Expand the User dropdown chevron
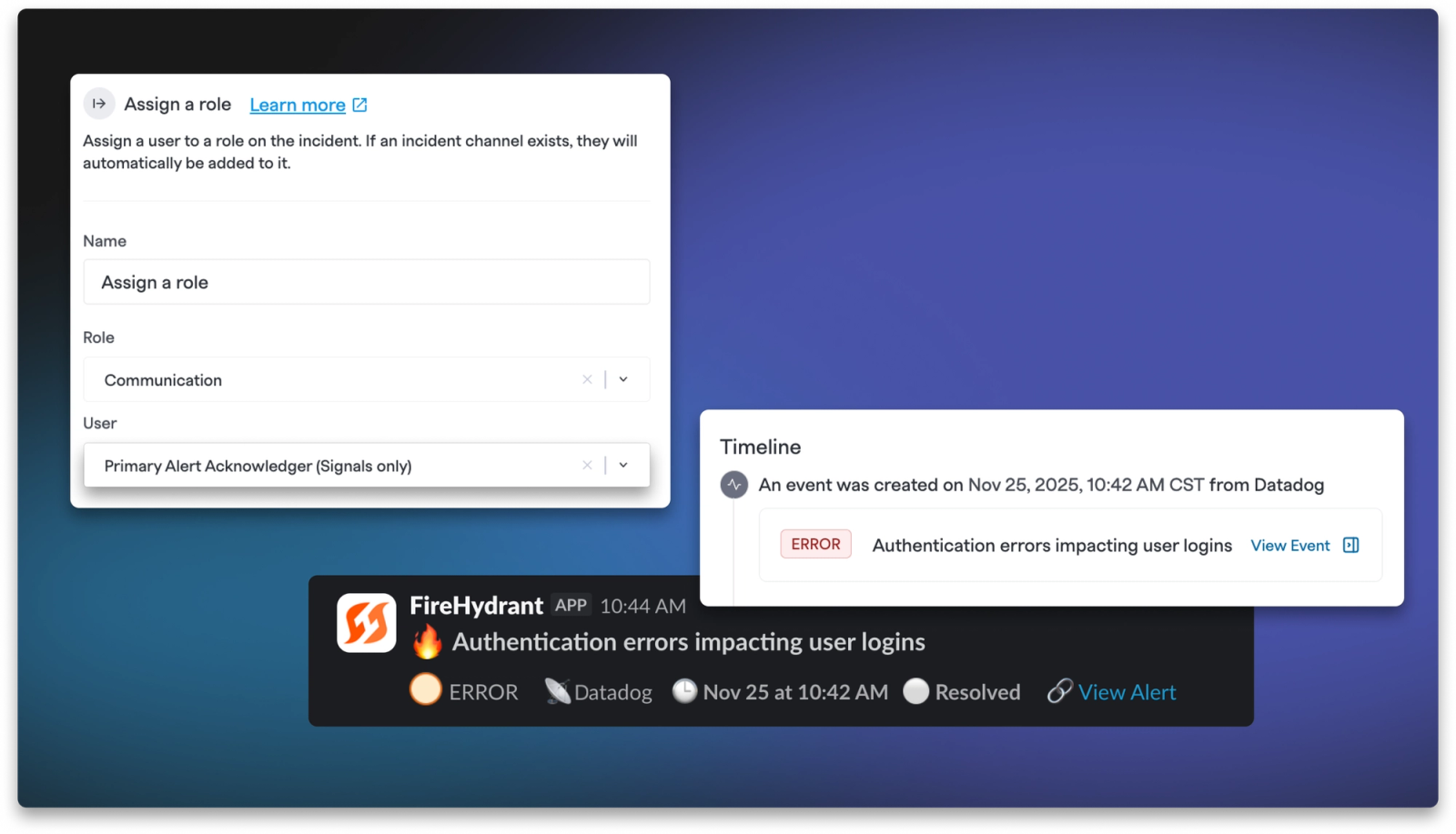The width and height of the screenshot is (1456, 834). click(x=623, y=465)
